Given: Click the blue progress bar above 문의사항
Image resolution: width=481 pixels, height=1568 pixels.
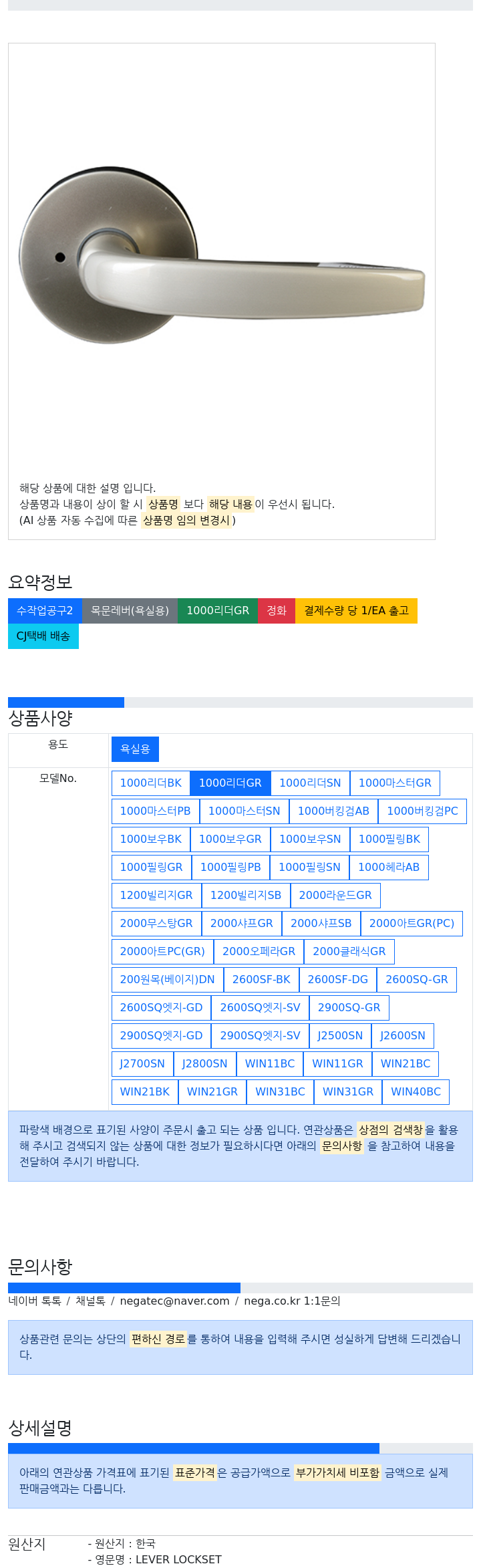Looking at the screenshot, I should coord(124,1288).
